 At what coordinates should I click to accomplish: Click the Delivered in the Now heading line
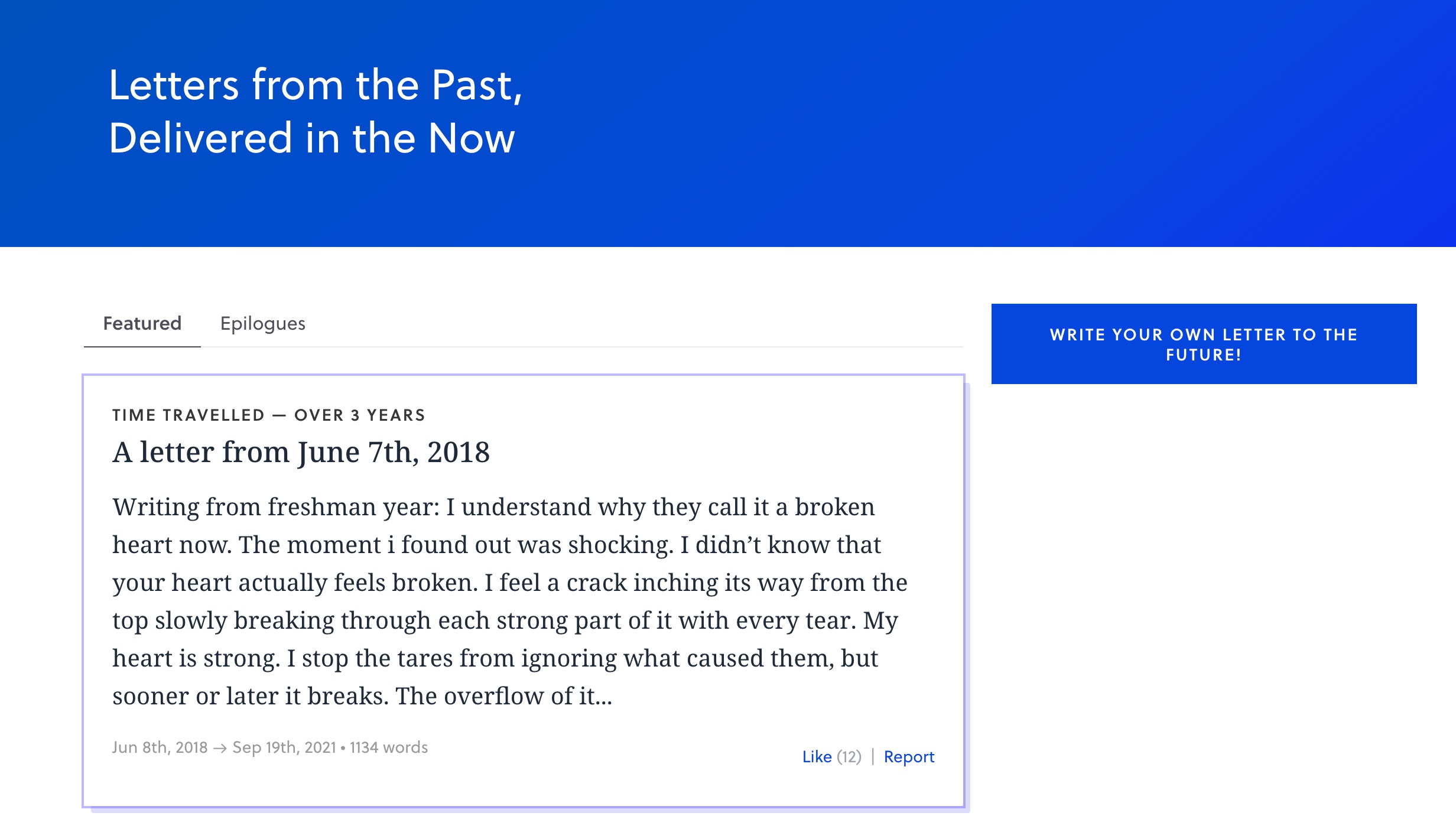pyautogui.click(x=311, y=138)
